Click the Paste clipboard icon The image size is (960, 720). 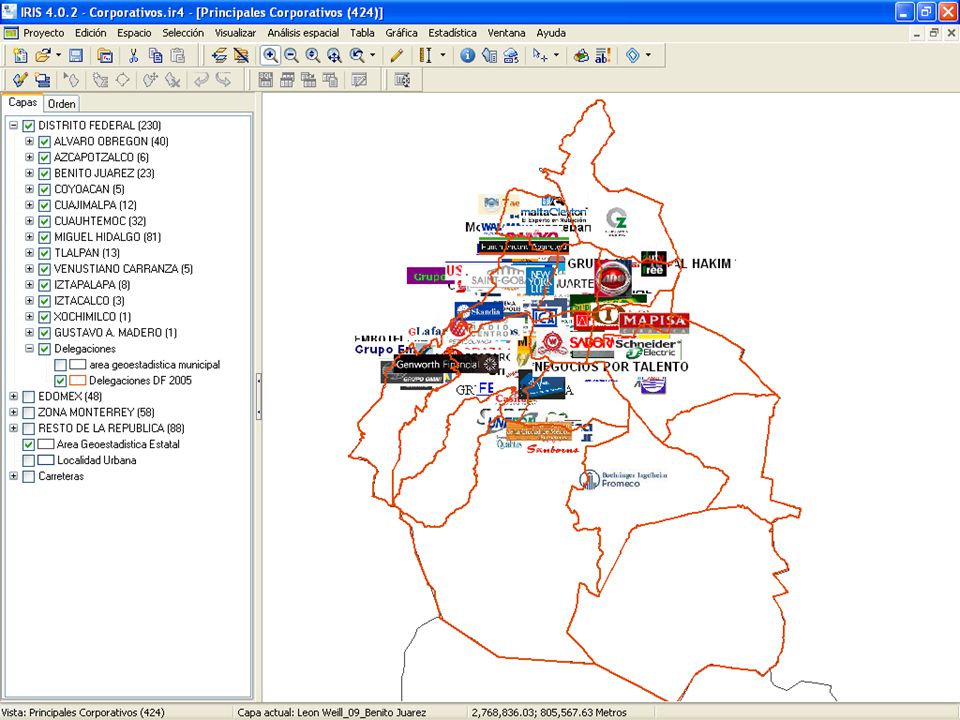178,56
